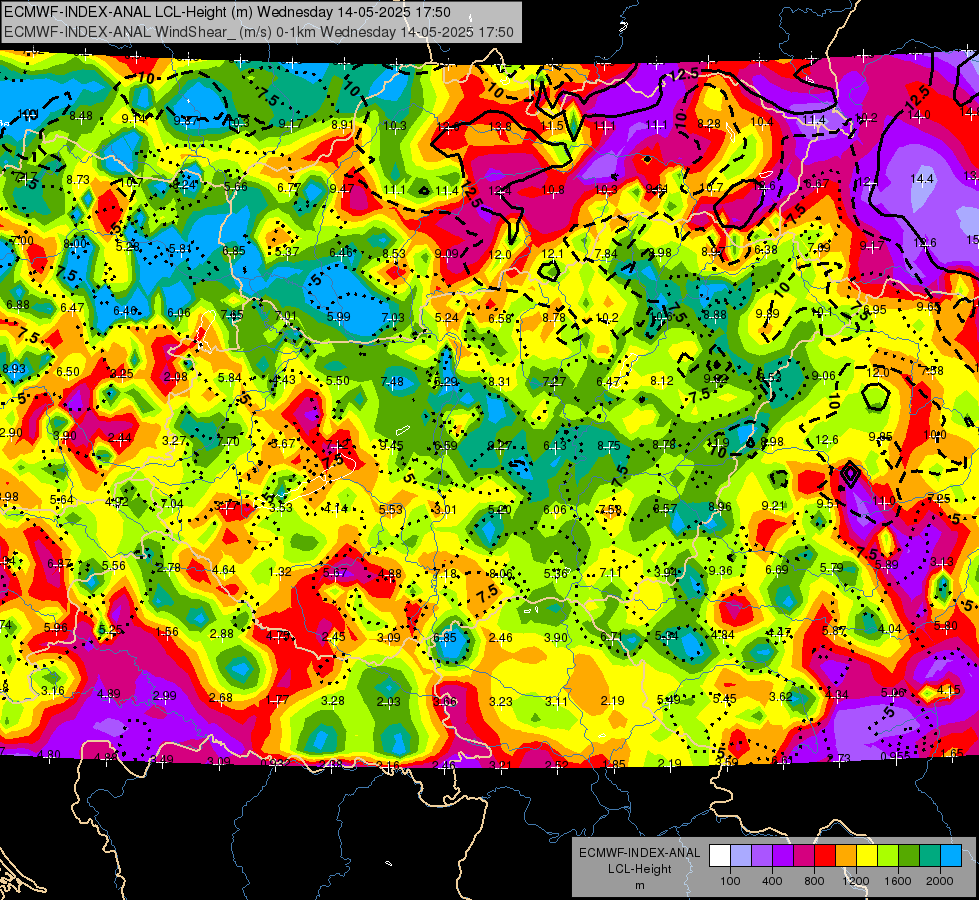The height and width of the screenshot is (900, 979).
Task: Click the grid value 9.21
Action: 773,506
